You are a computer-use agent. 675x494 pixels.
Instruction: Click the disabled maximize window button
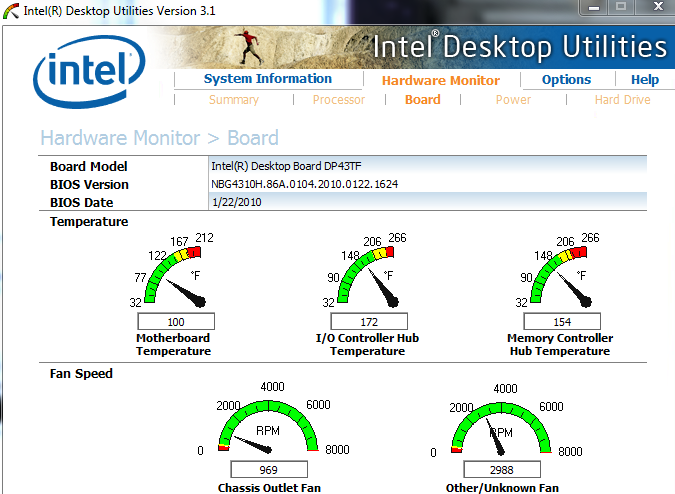(x=621, y=7)
